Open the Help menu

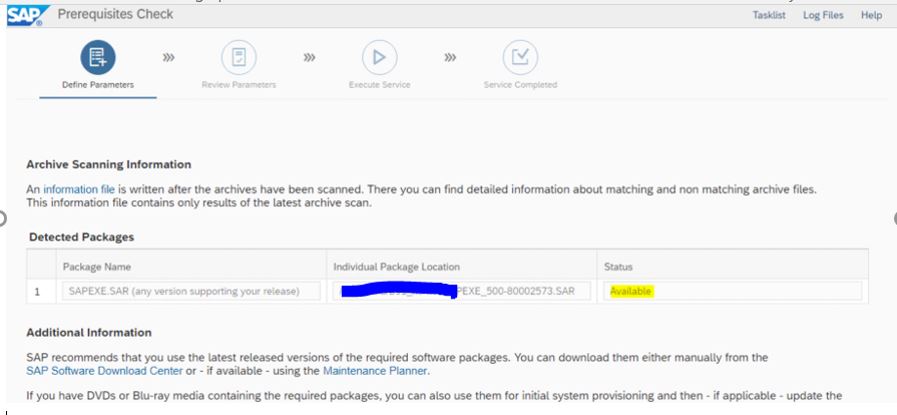(871, 15)
